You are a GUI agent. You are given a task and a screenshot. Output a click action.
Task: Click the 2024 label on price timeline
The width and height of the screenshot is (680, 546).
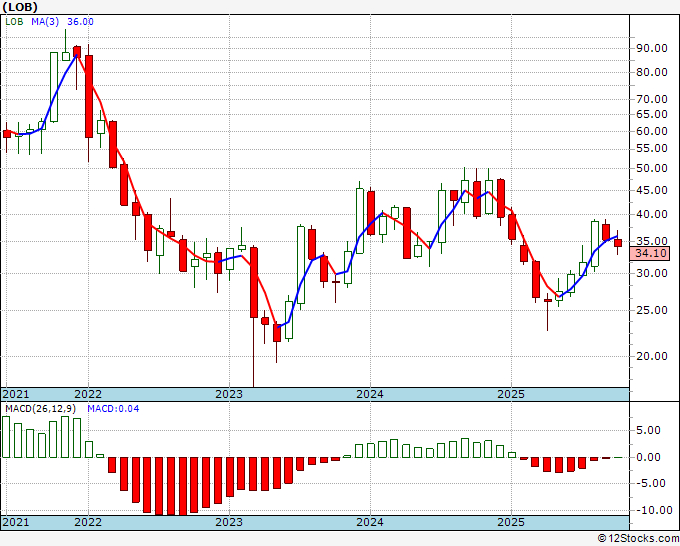[x=370, y=394]
